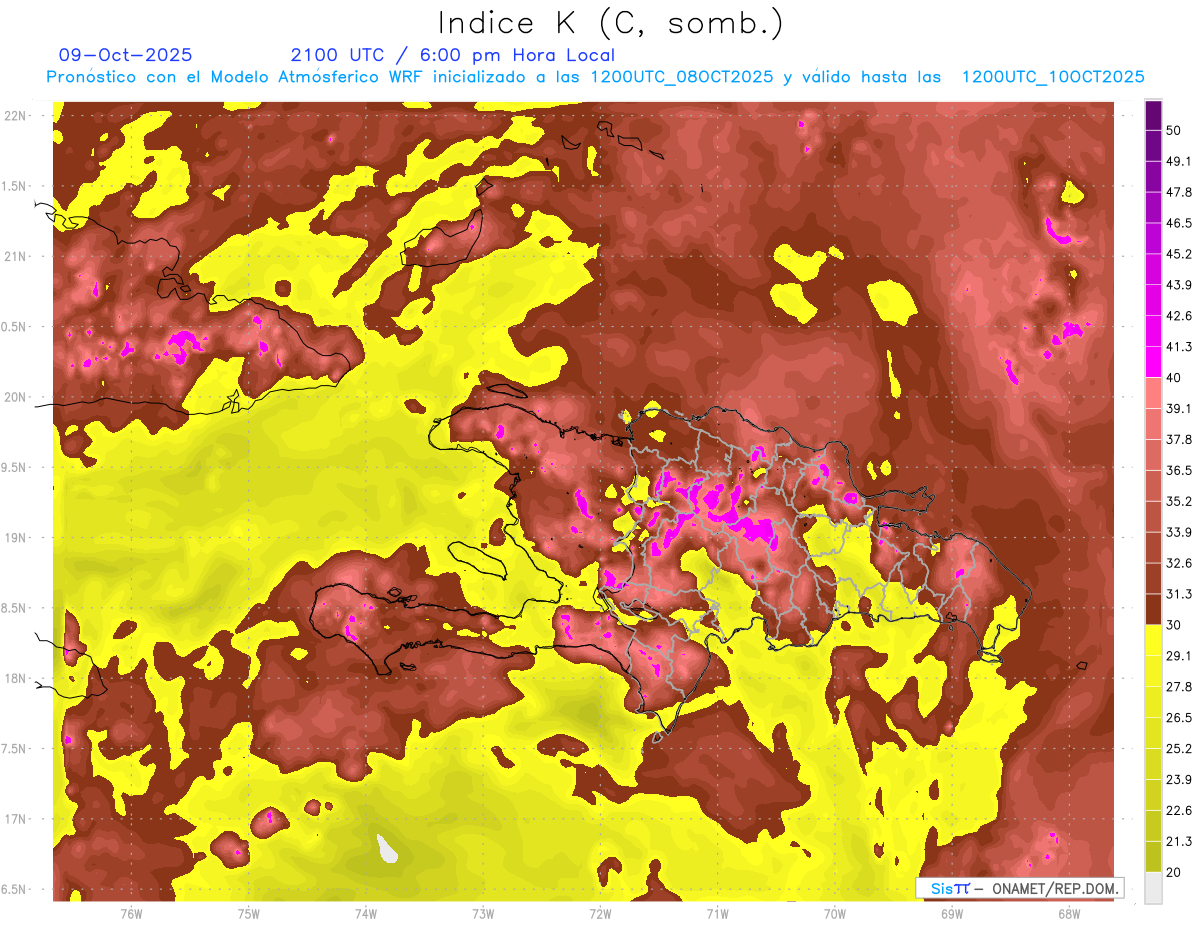The width and height of the screenshot is (1200, 927).
Task: Click the "22N" latitude label
Action: [14, 116]
